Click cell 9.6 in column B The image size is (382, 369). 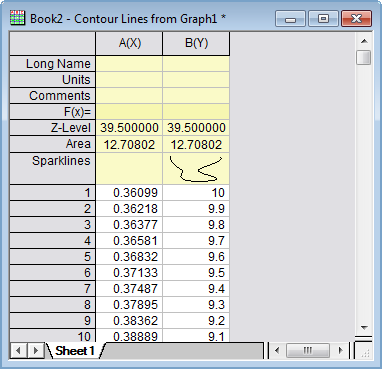196,257
